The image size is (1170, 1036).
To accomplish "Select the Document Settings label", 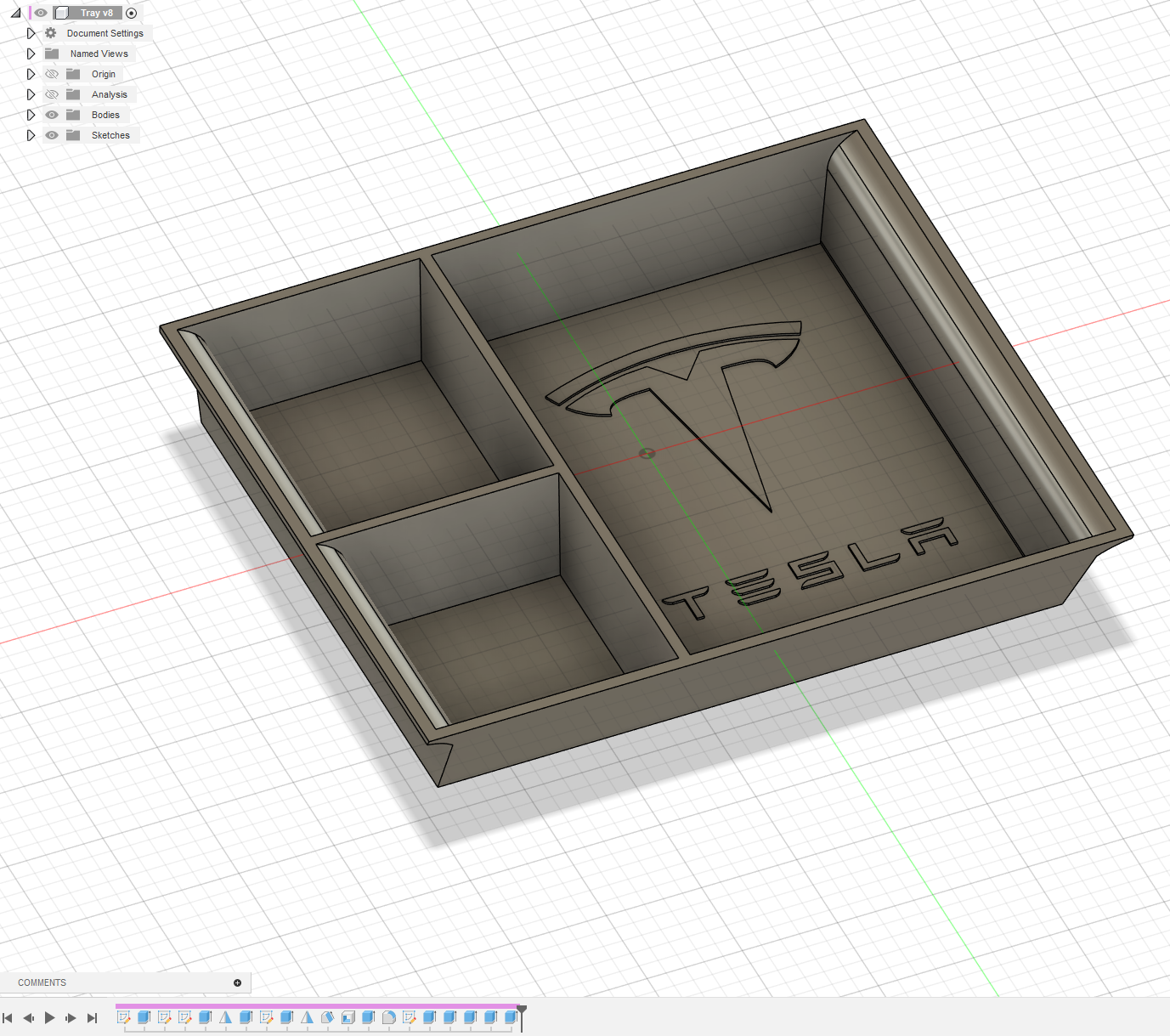I will [105, 33].
